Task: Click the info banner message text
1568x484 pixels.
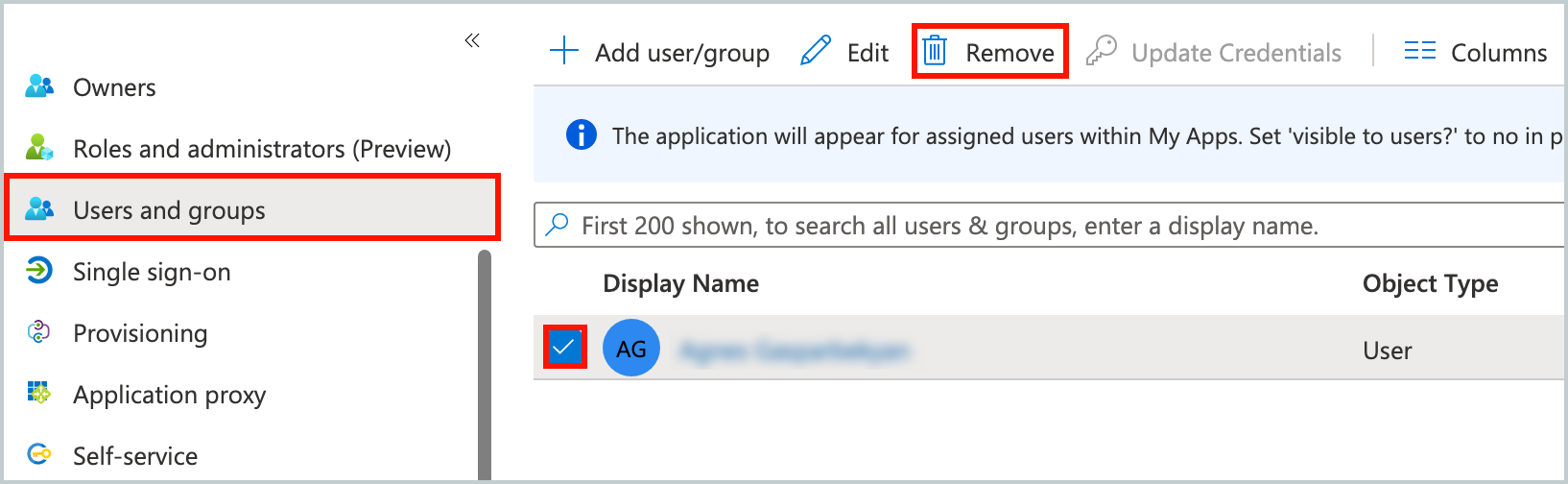Action: 1088,136
